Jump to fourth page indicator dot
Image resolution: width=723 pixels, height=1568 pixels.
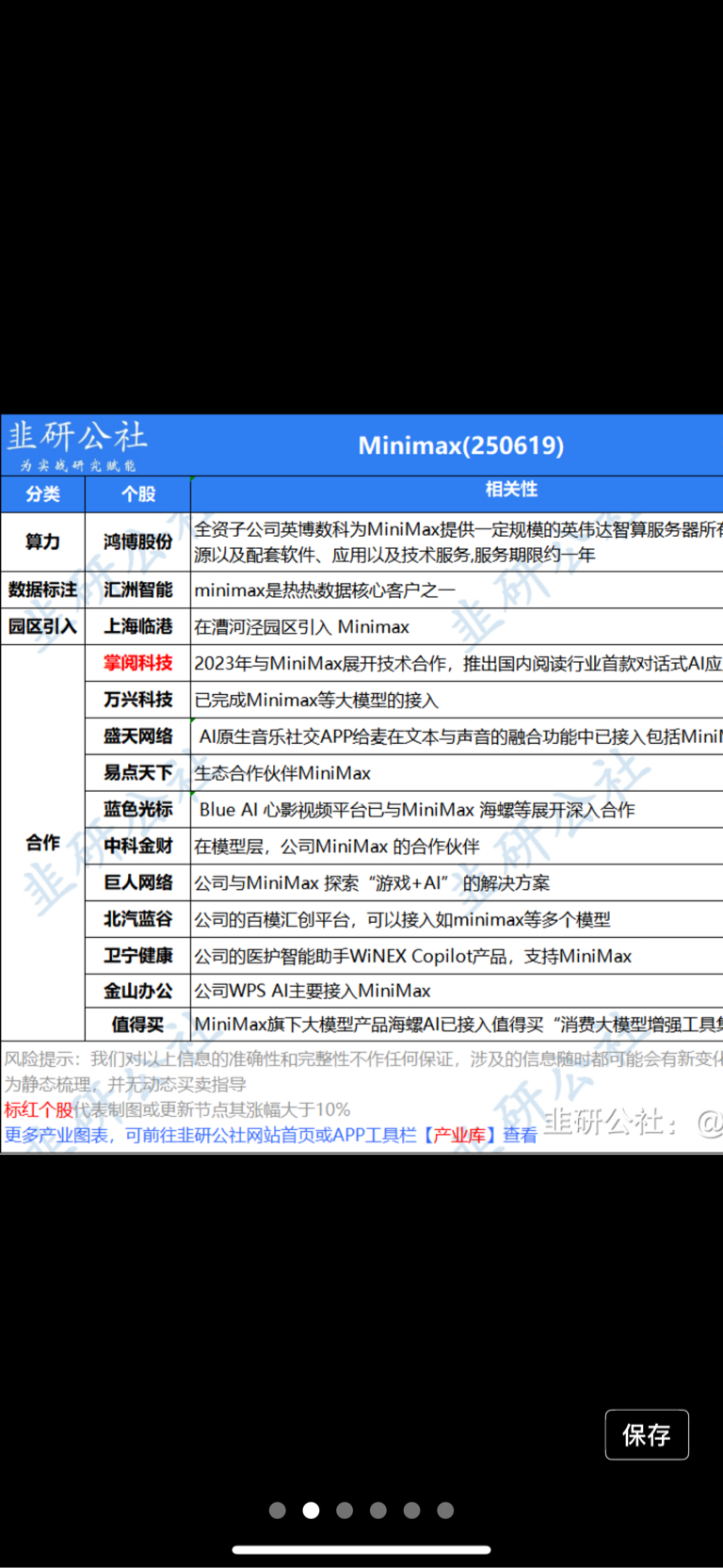click(378, 1511)
